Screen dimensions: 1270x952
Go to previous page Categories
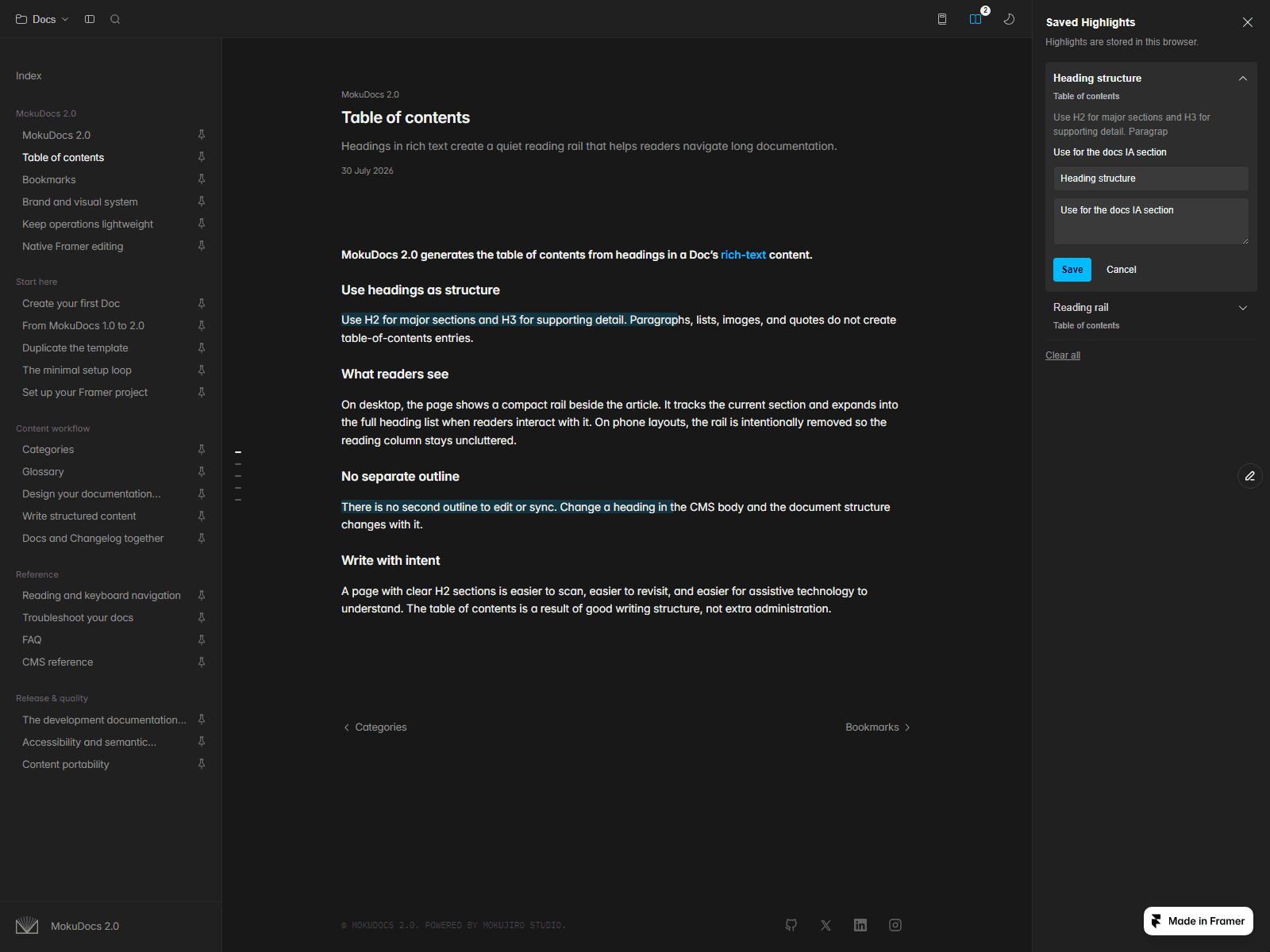coord(375,727)
